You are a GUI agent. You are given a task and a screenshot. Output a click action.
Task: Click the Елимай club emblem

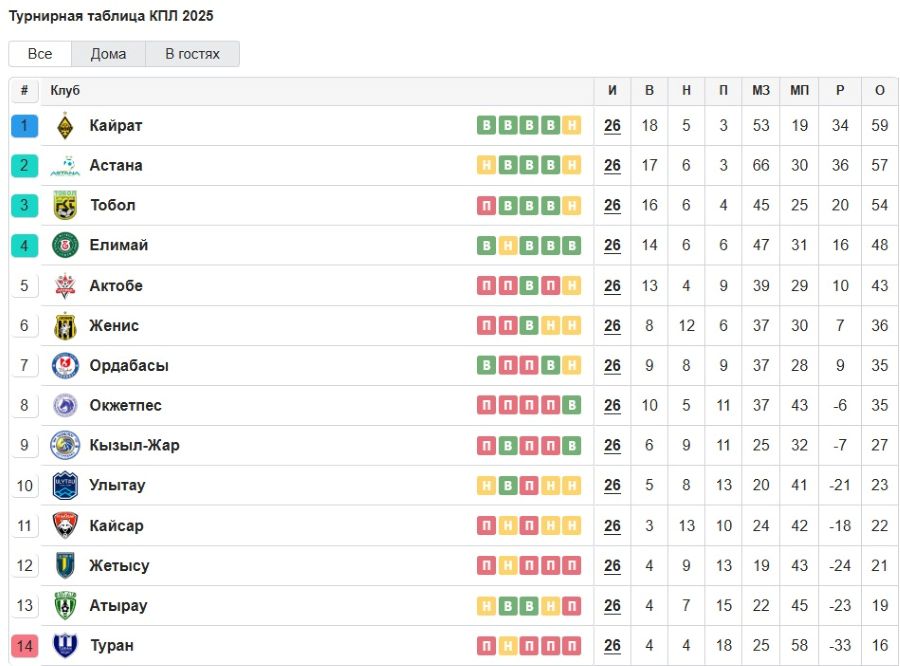click(65, 246)
